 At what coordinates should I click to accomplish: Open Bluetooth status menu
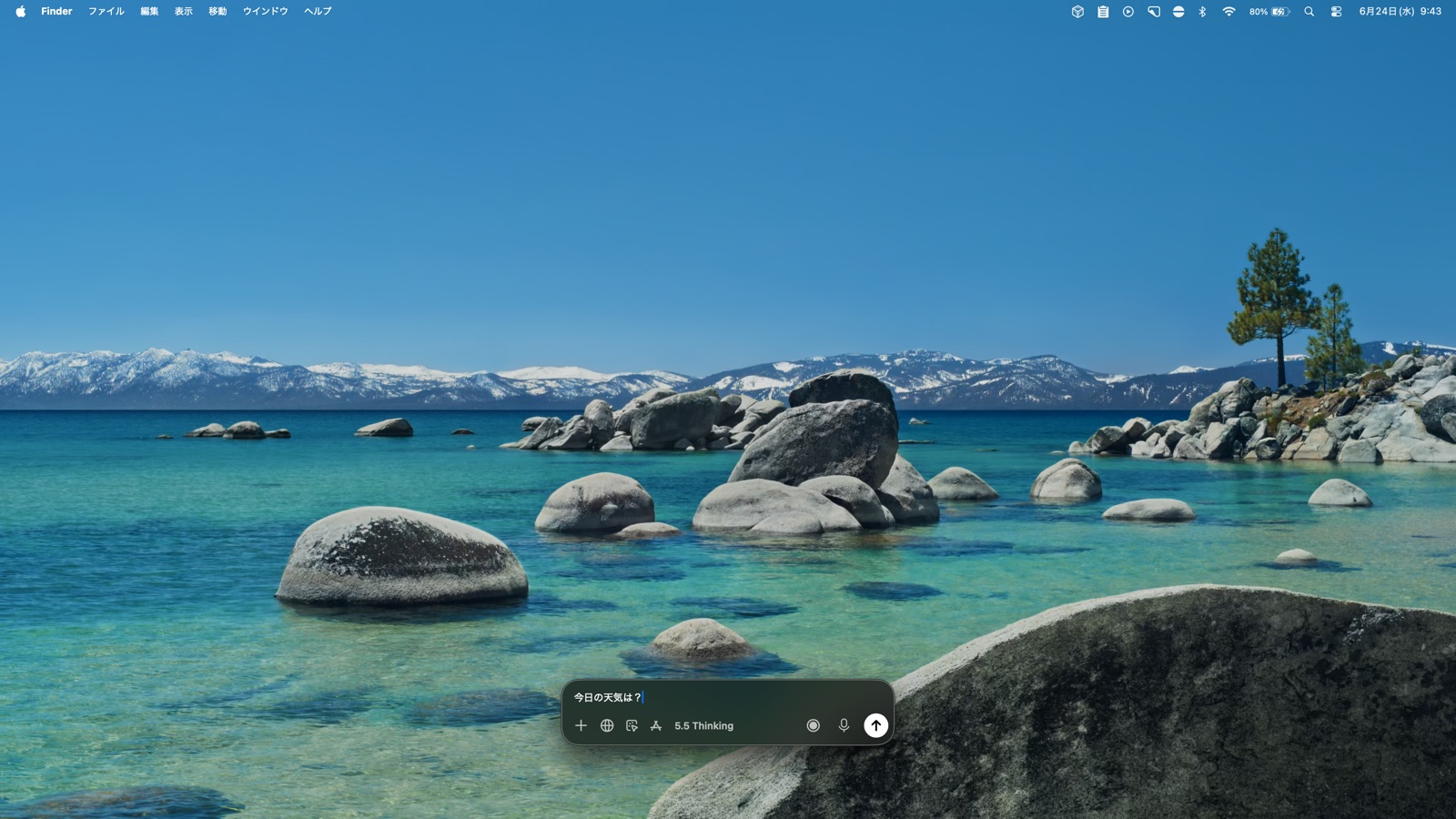point(1202,12)
